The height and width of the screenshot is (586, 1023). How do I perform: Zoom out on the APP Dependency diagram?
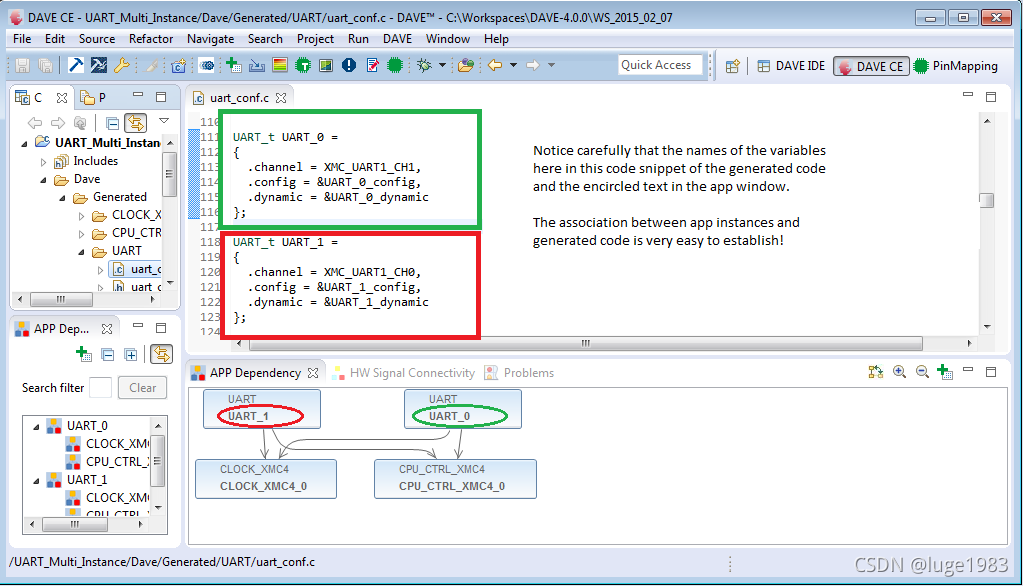[922, 372]
